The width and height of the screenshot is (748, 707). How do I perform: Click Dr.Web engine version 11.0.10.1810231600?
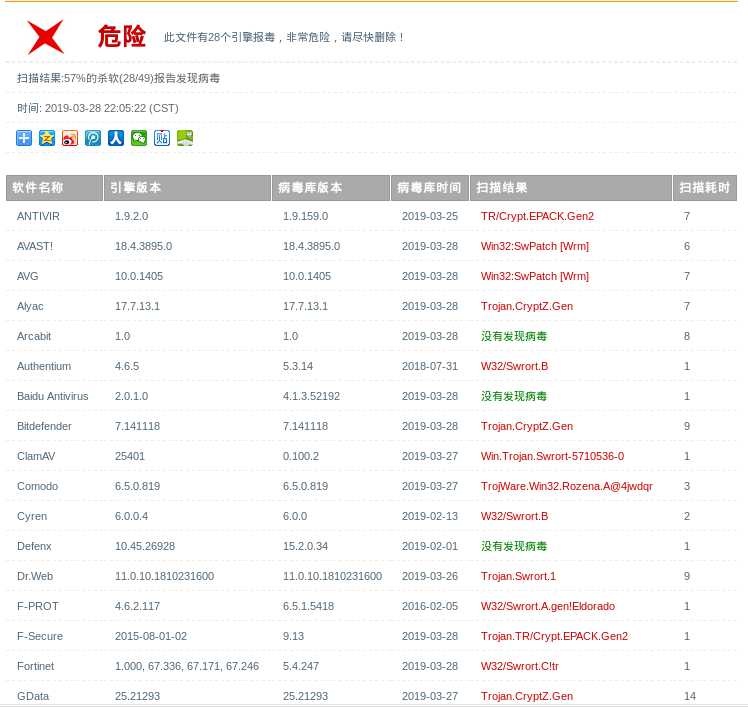tap(165, 577)
